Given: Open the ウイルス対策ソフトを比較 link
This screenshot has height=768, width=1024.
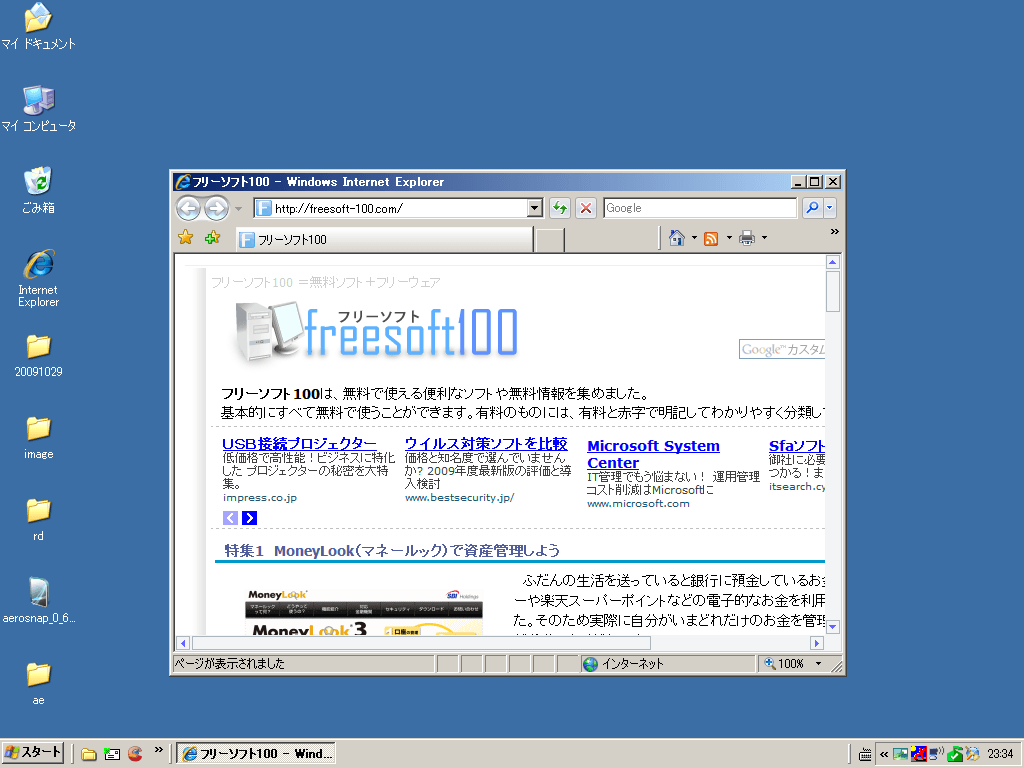Looking at the screenshot, I should point(486,444).
